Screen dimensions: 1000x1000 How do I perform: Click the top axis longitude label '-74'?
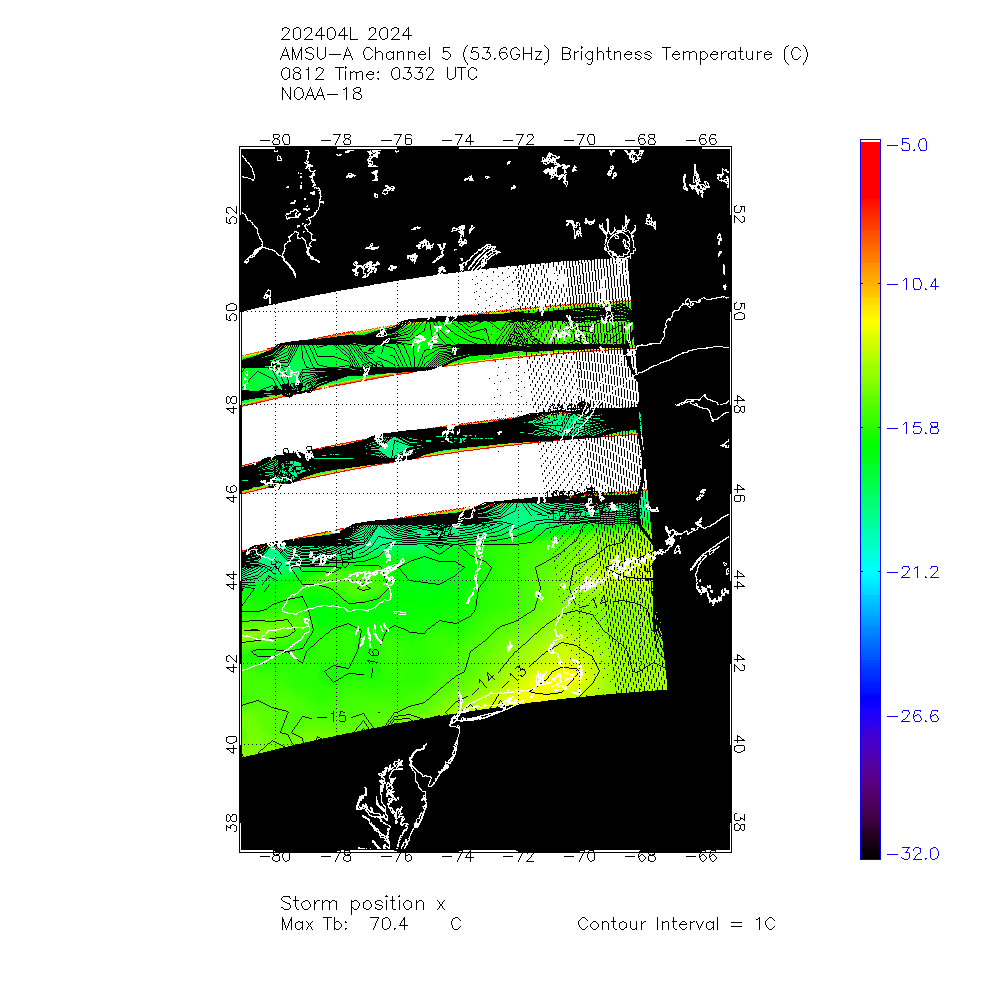click(x=457, y=139)
